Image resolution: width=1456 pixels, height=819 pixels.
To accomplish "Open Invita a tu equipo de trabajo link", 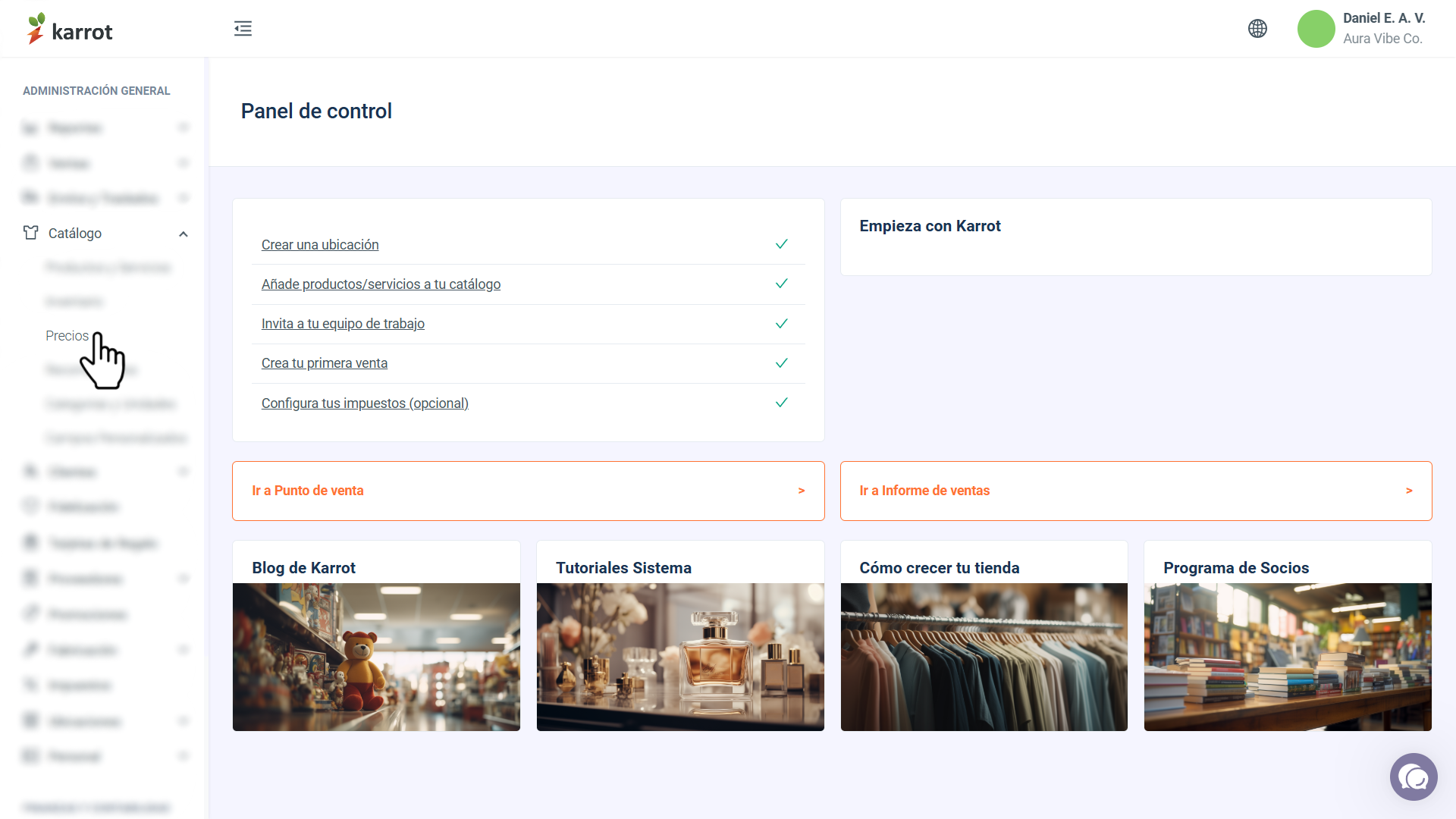I will coord(343,324).
